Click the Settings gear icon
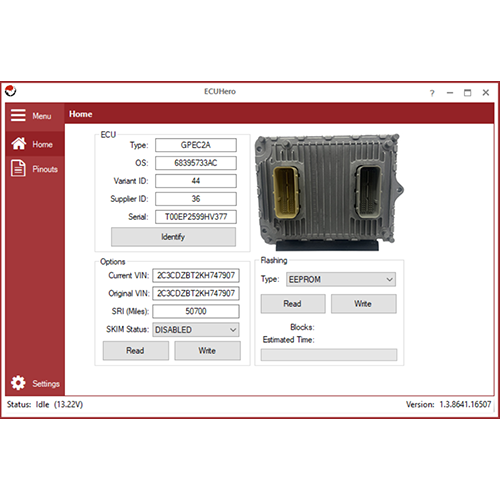The height and width of the screenshot is (500, 500). [18, 383]
